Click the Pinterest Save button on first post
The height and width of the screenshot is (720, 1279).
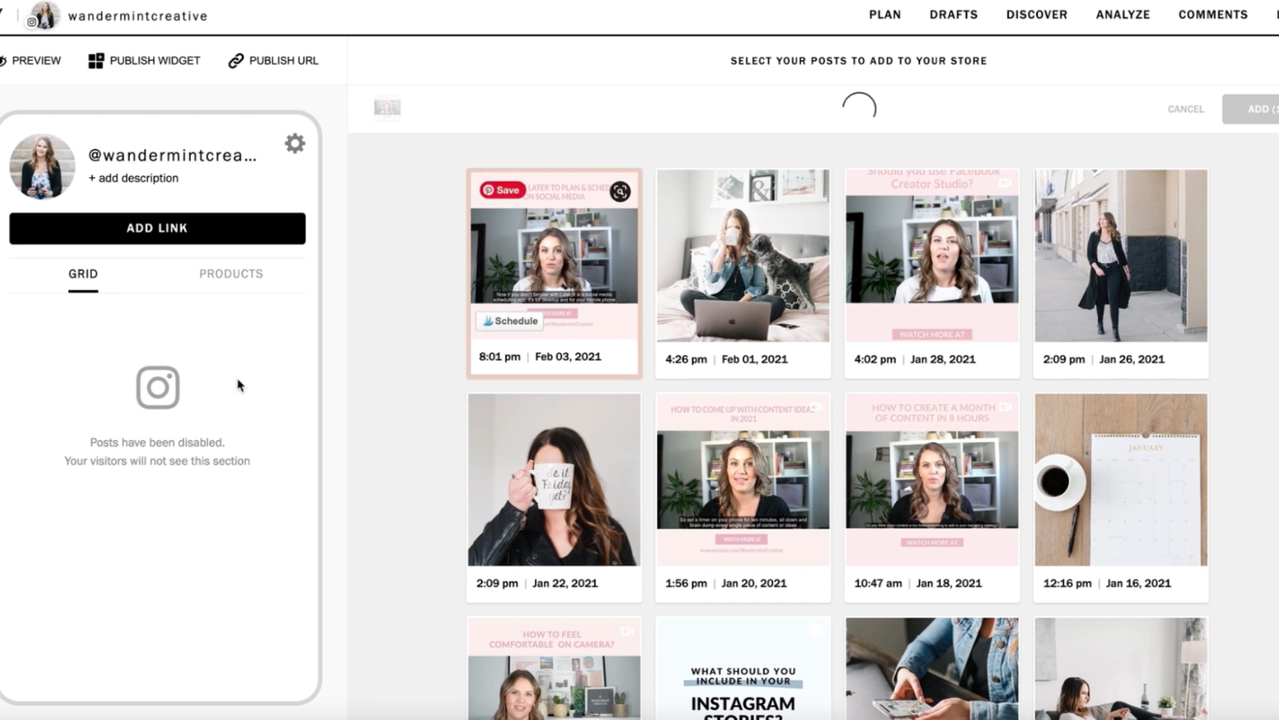(502, 190)
